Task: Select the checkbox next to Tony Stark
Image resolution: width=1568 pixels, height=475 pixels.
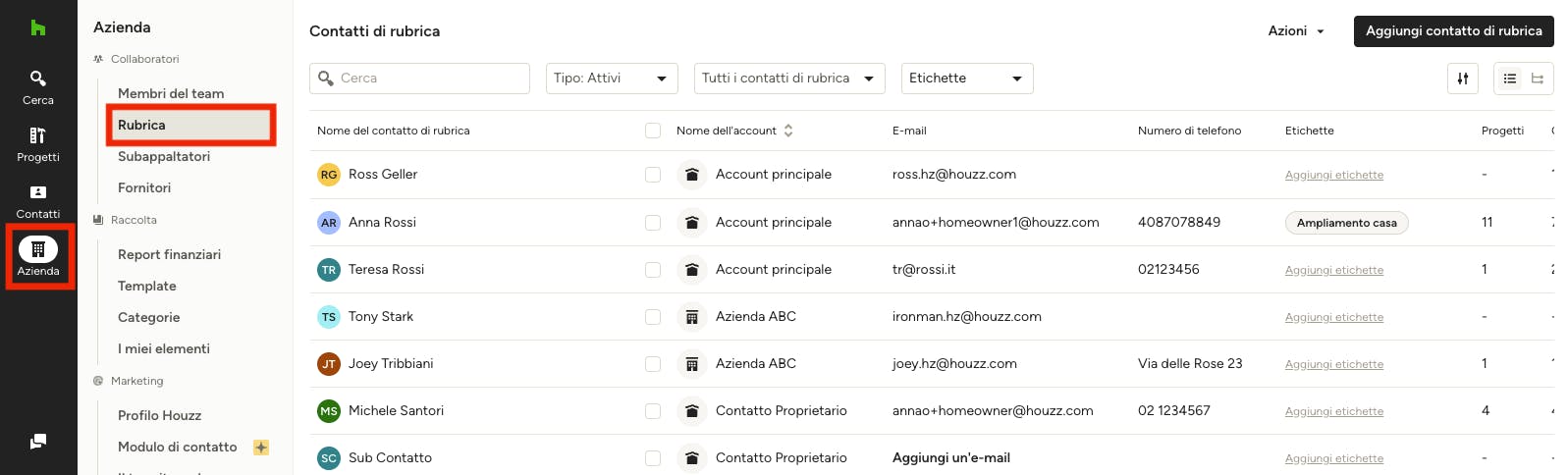Action: [653, 317]
